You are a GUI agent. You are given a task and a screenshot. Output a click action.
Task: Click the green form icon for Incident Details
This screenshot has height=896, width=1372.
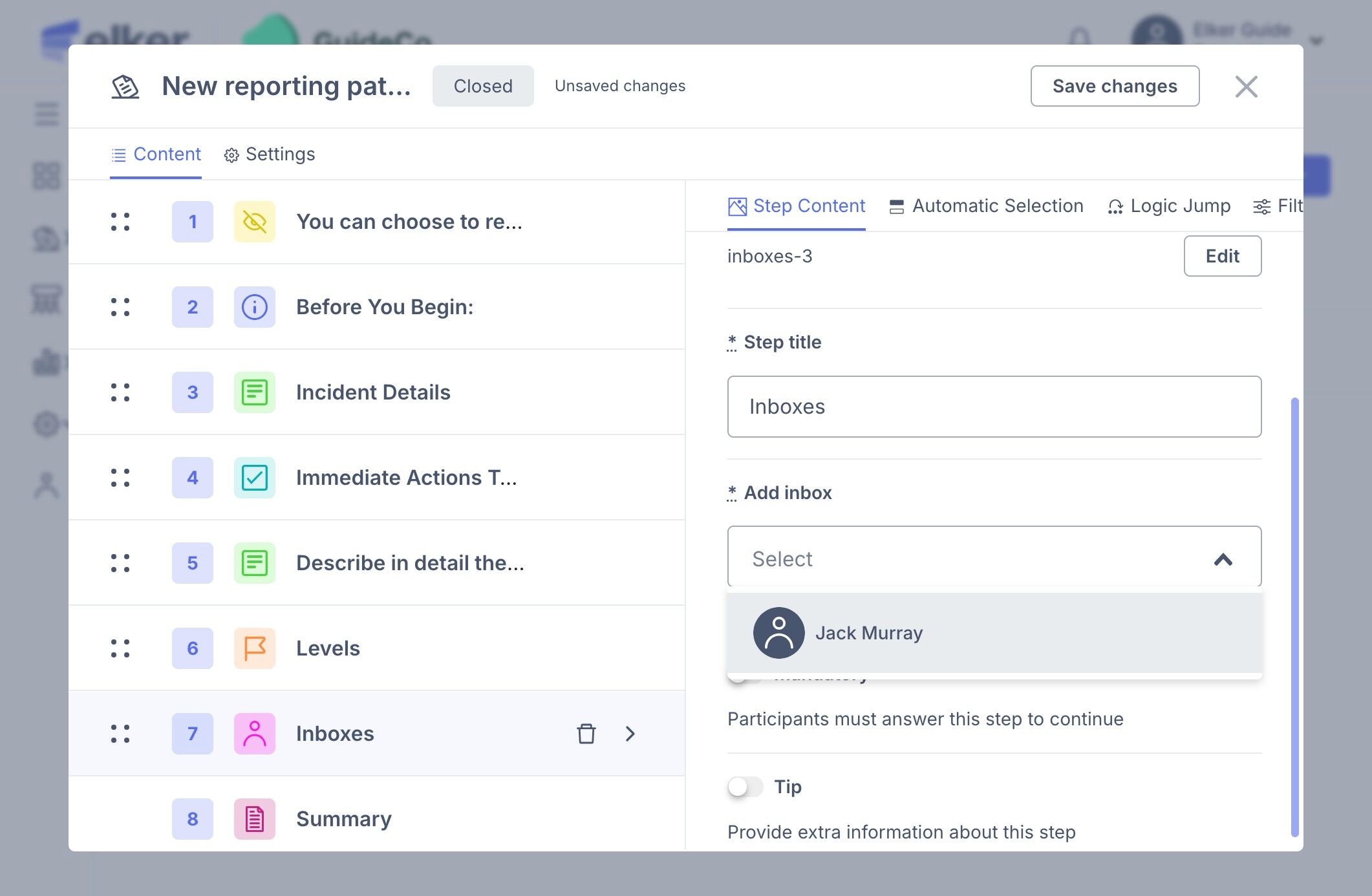254,392
